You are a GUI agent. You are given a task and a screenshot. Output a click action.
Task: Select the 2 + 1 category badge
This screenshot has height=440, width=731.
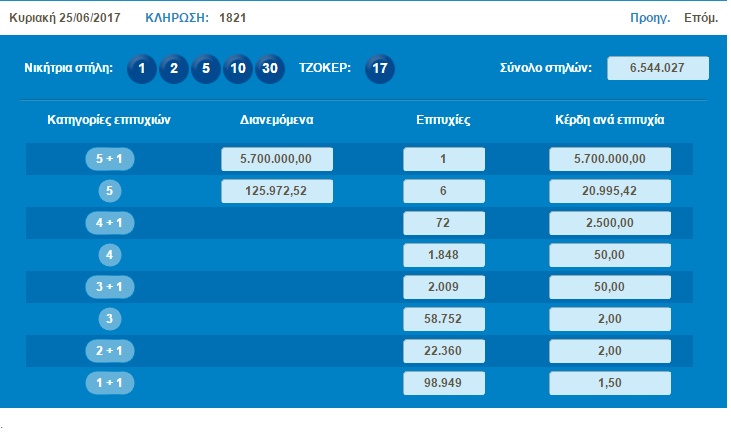click(x=112, y=352)
